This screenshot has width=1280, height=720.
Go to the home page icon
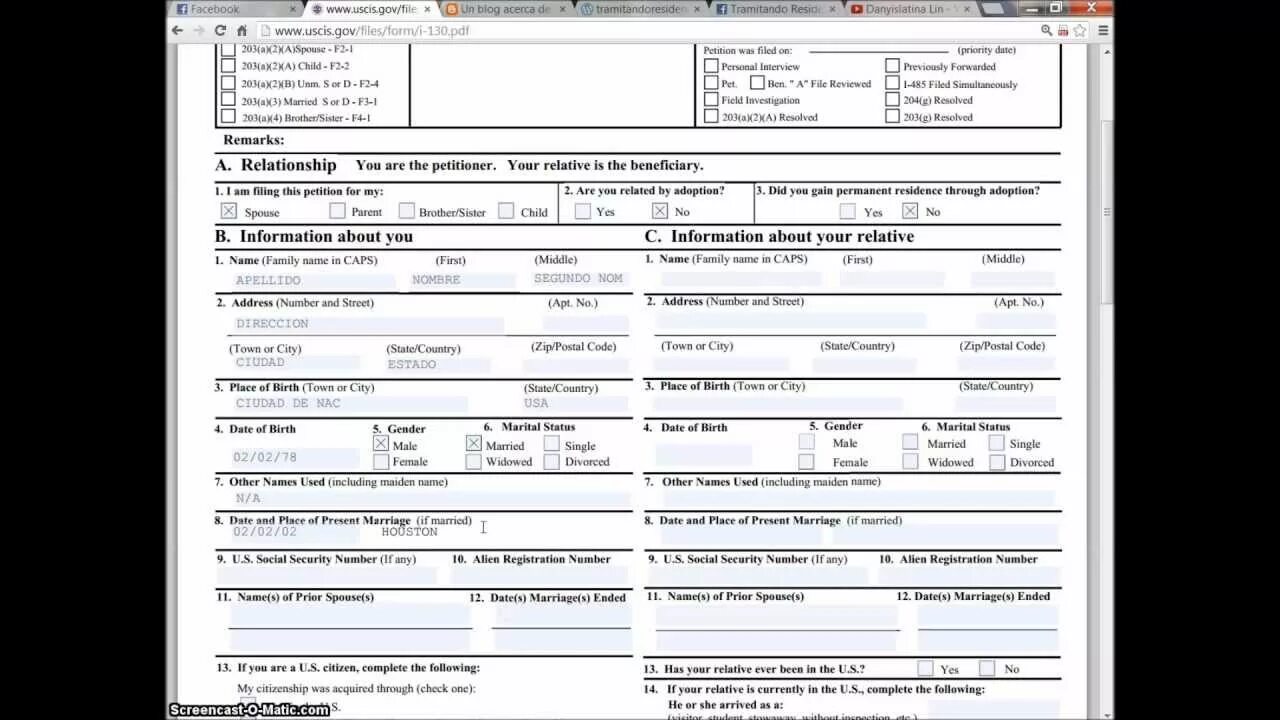pos(241,30)
